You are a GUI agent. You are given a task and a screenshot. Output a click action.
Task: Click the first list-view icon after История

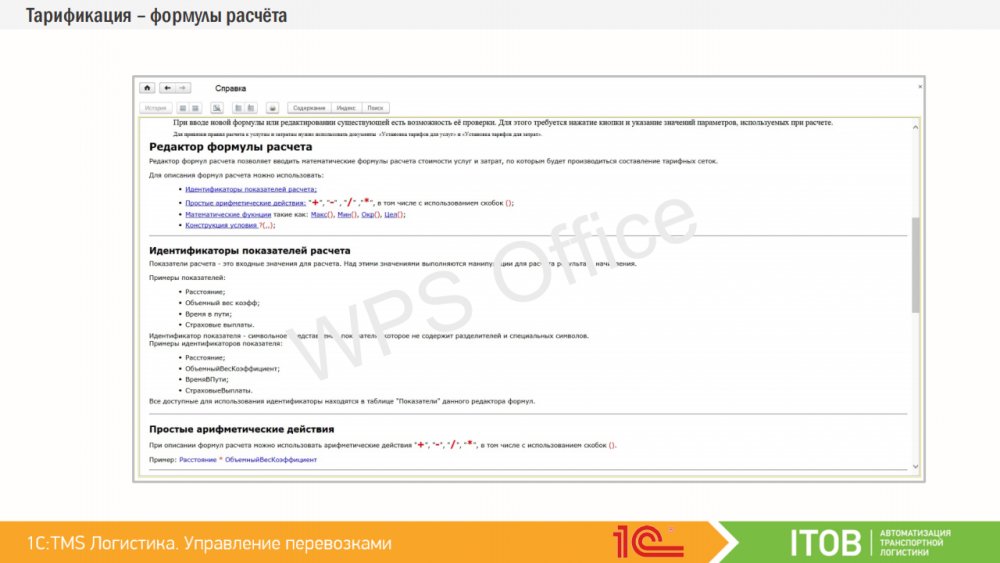tap(183, 108)
